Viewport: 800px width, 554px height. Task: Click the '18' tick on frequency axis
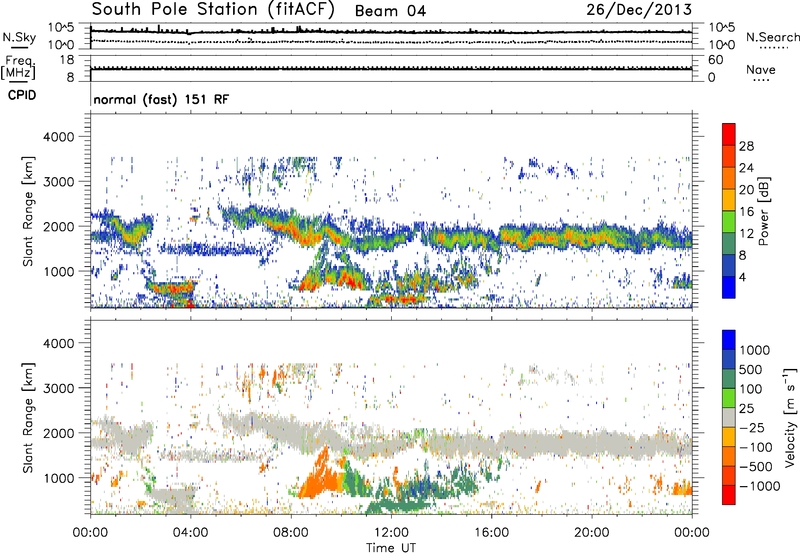coord(67,60)
